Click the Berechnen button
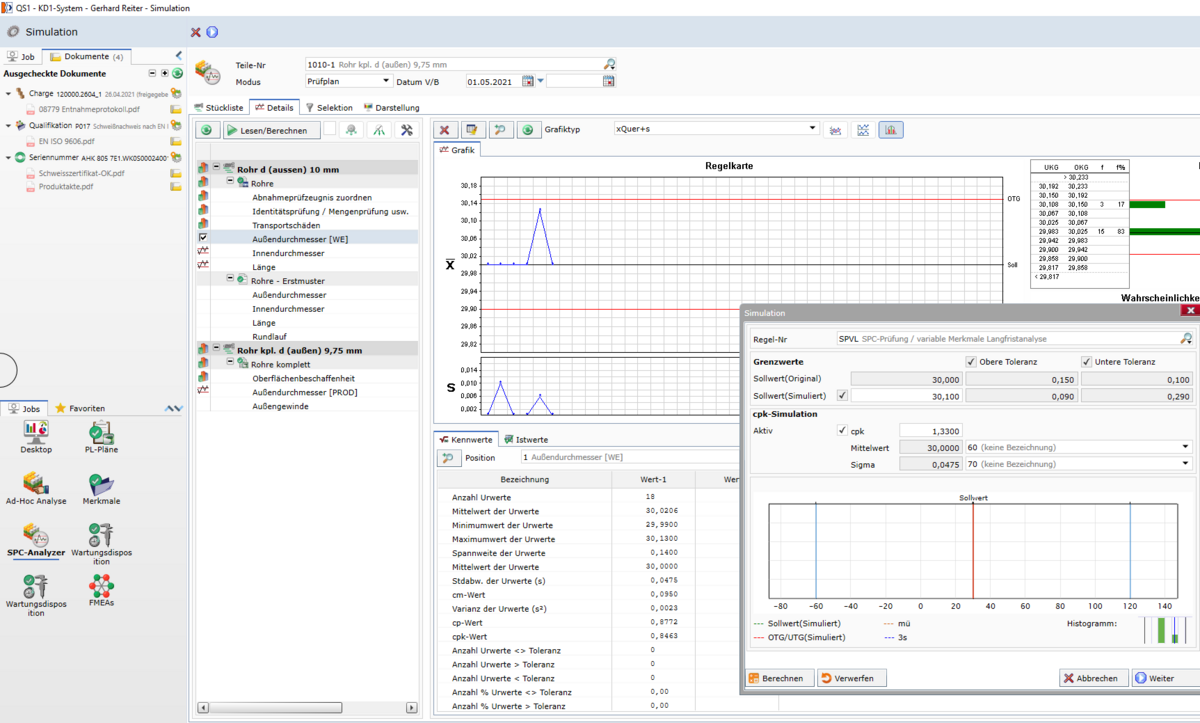The image size is (1200, 723). coord(780,678)
